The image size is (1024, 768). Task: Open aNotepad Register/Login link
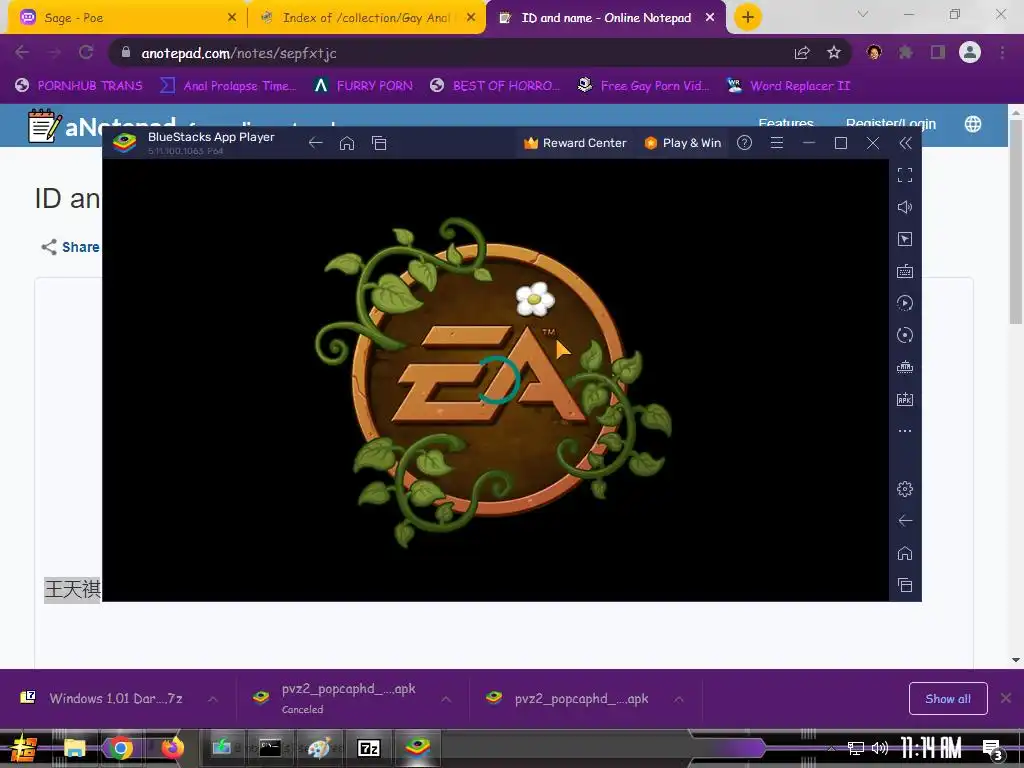(891, 123)
